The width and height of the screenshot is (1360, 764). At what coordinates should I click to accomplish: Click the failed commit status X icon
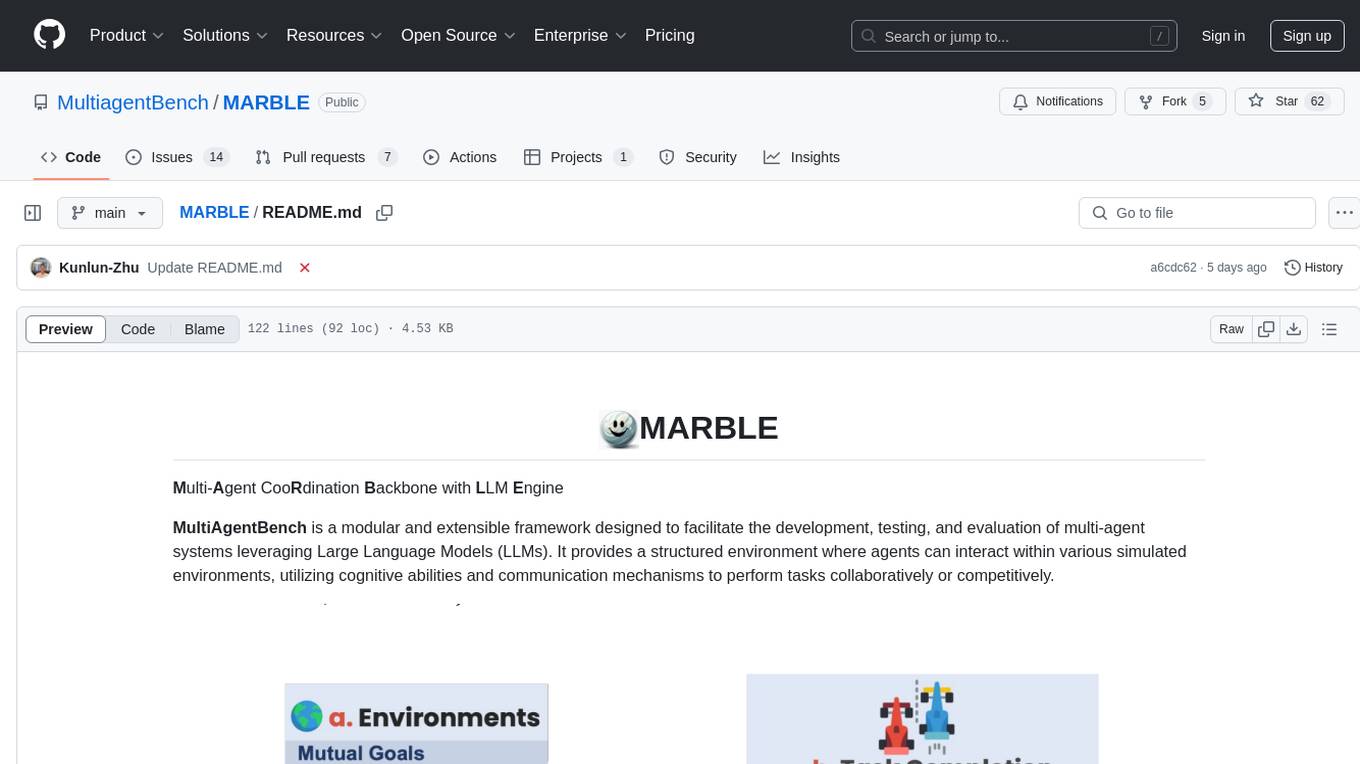coord(305,268)
